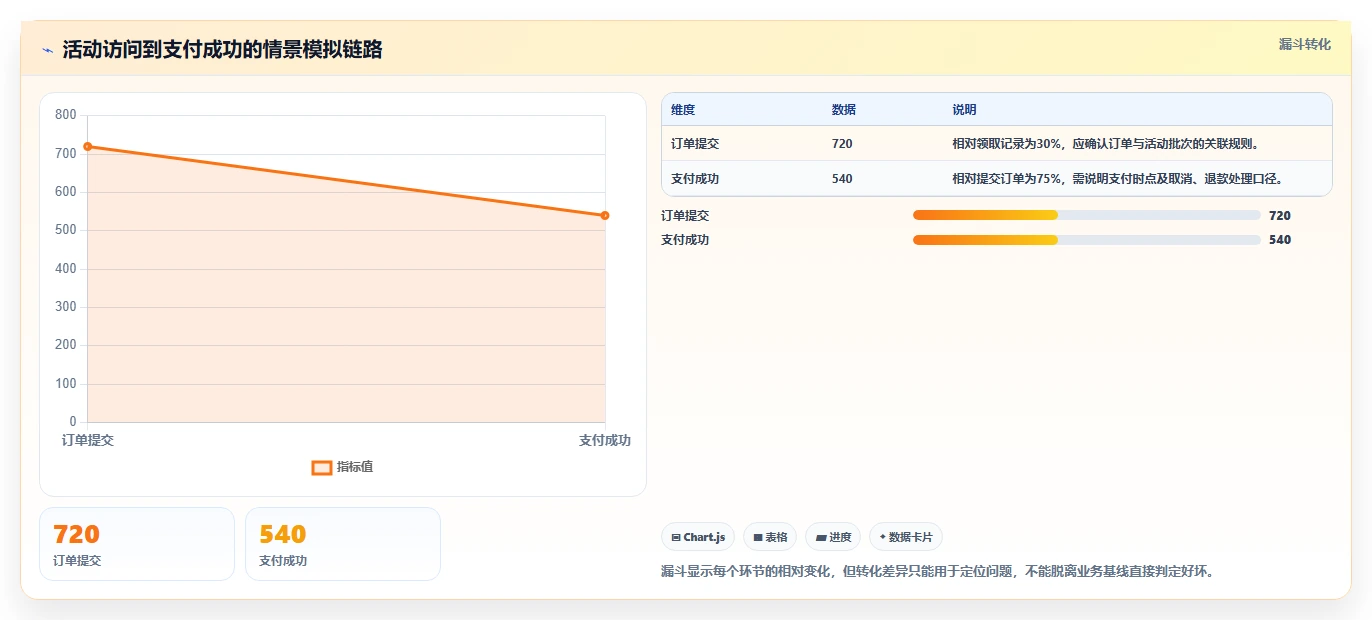Click the 维度 column header

coord(683,110)
